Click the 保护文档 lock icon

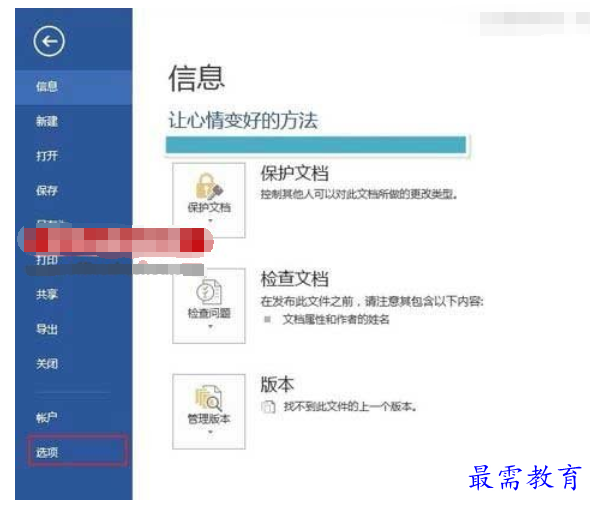(x=209, y=186)
